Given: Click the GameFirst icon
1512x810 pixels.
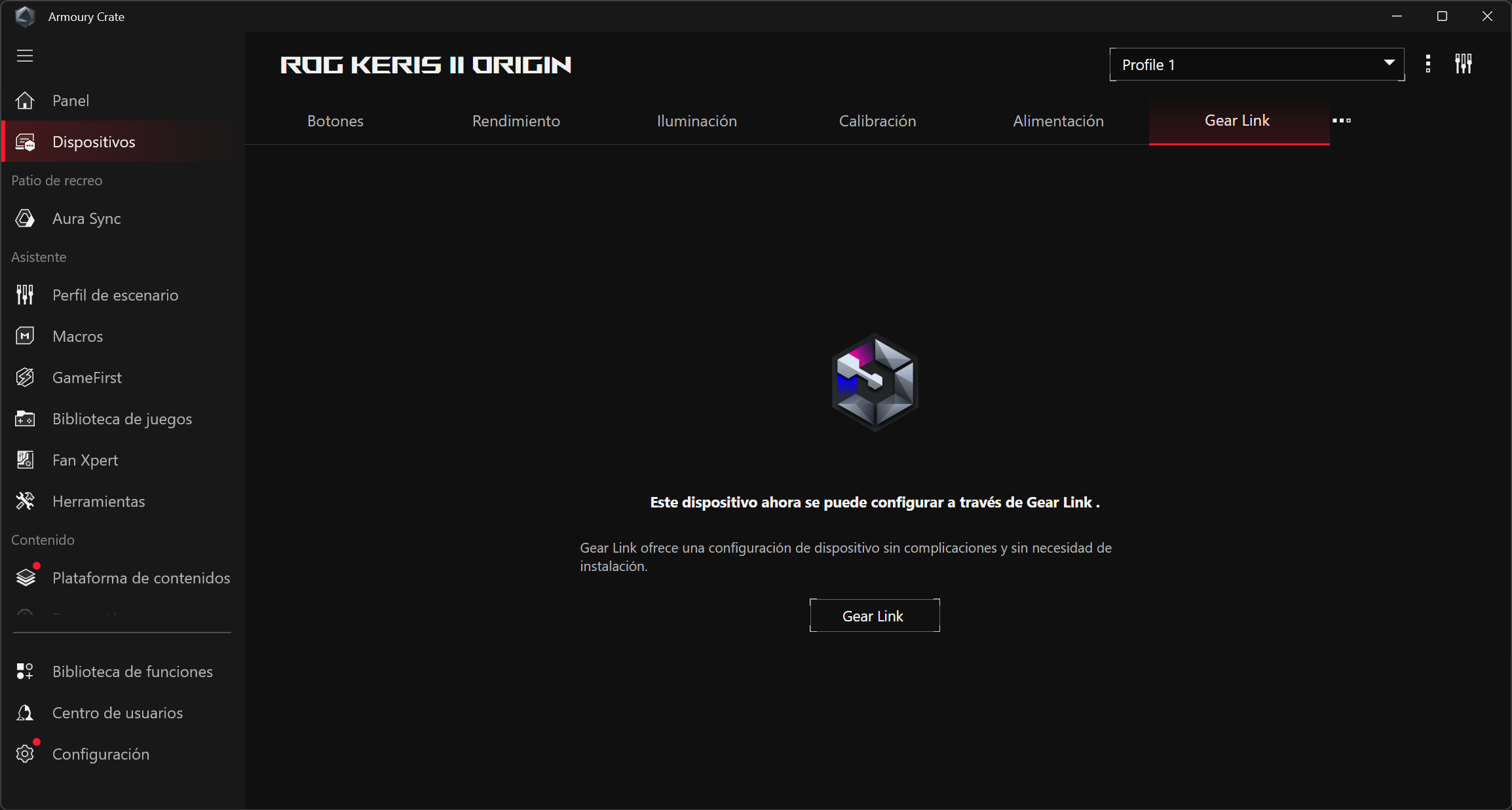Looking at the screenshot, I should [25, 378].
